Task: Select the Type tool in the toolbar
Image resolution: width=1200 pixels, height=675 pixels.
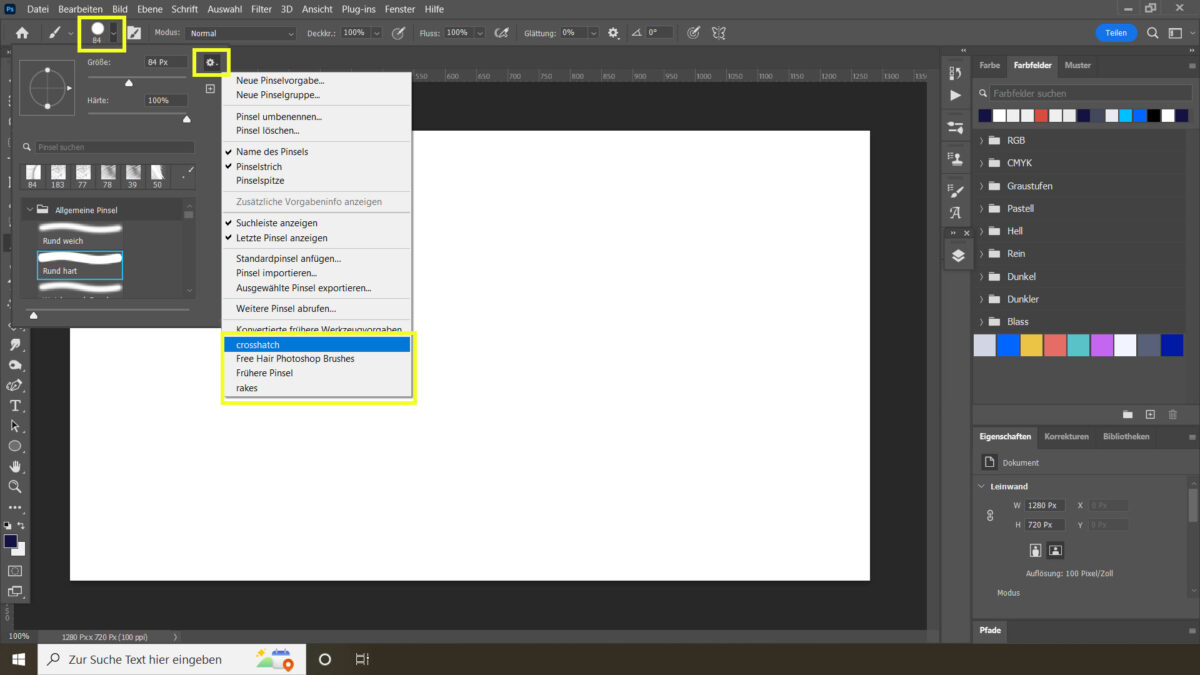Action: [15, 405]
